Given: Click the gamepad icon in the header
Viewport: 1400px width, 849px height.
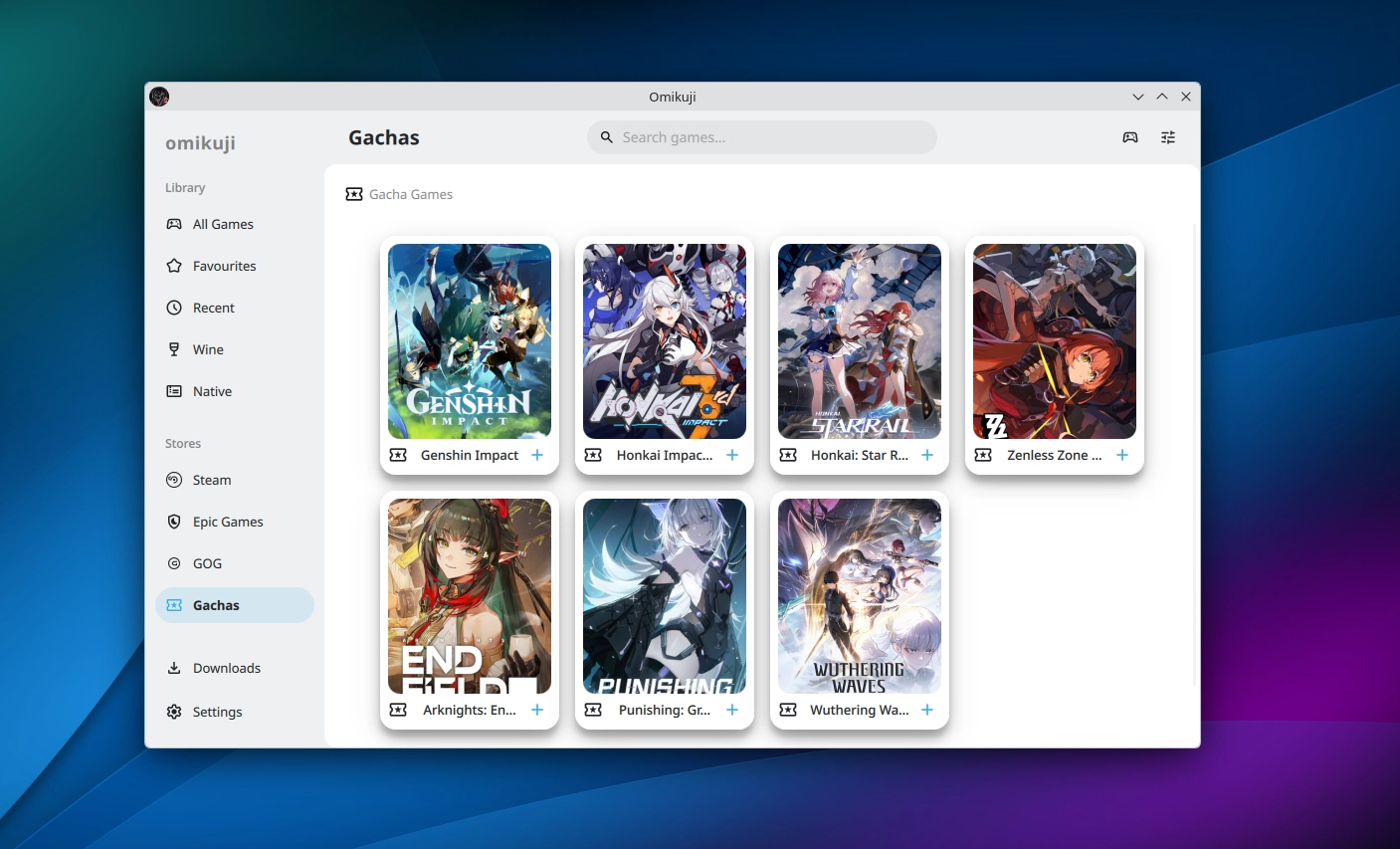Looking at the screenshot, I should [x=1130, y=137].
